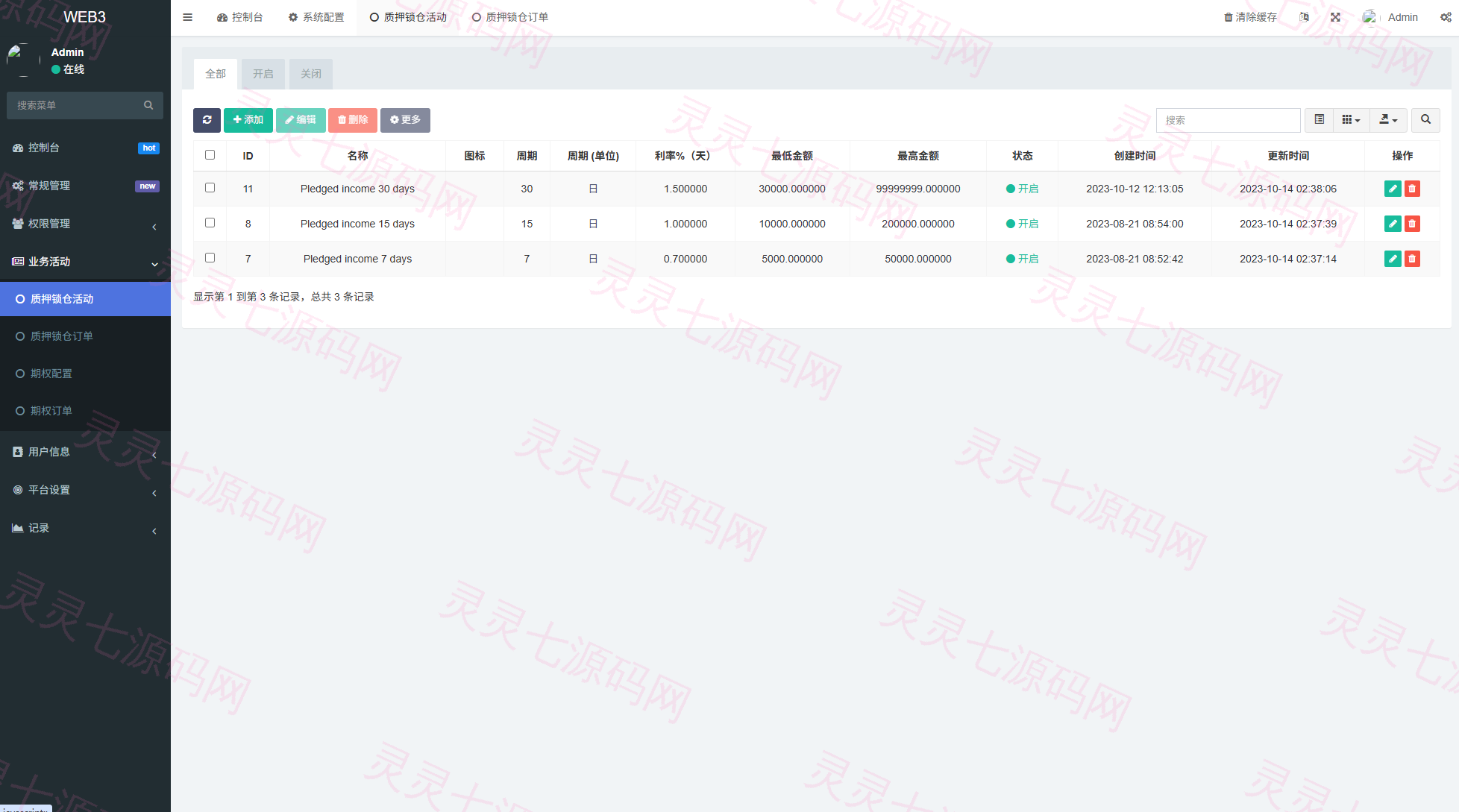Image resolution: width=1459 pixels, height=812 pixels.
Task: Check the checkbox for ID 11 row
Action: point(210,188)
